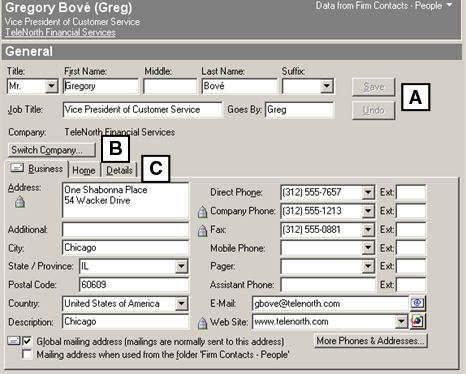Viewport: 466px width, 374px height.
Task: Open the Web Site dropdown arrow
Action: pyautogui.click(x=401, y=321)
